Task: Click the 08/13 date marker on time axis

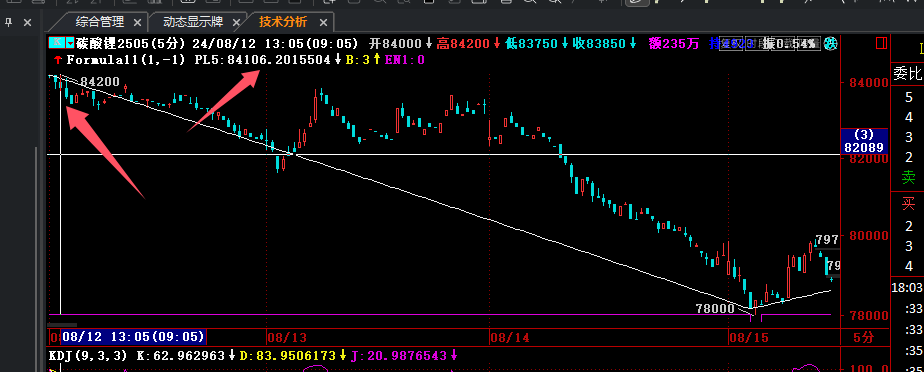Action: (287, 338)
